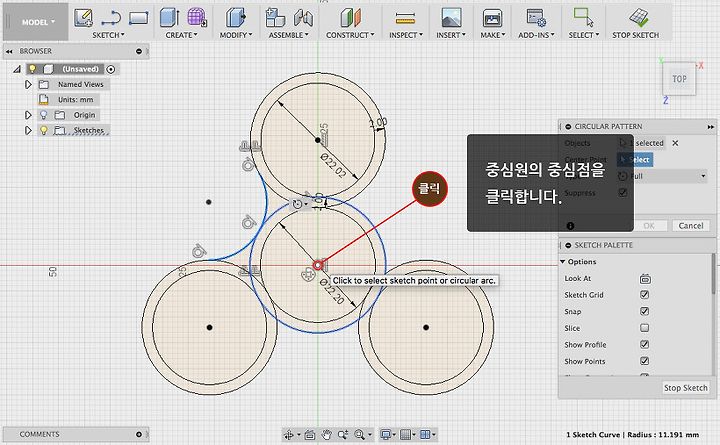Image resolution: width=720 pixels, height=445 pixels.
Task: Collapse the Options section in Sketch Palette
Action: pyautogui.click(x=562, y=262)
